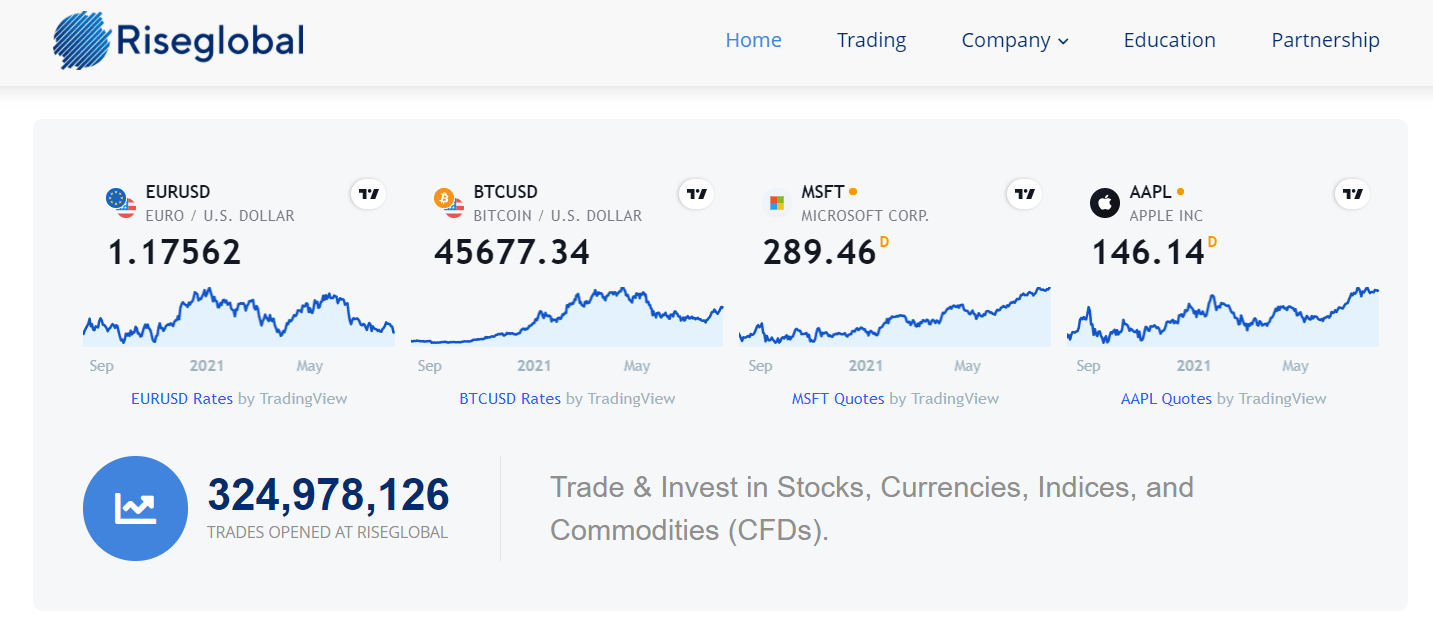Select the Microsoft logo icon
The width and height of the screenshot is (1433, 643).
click(776, 203)
